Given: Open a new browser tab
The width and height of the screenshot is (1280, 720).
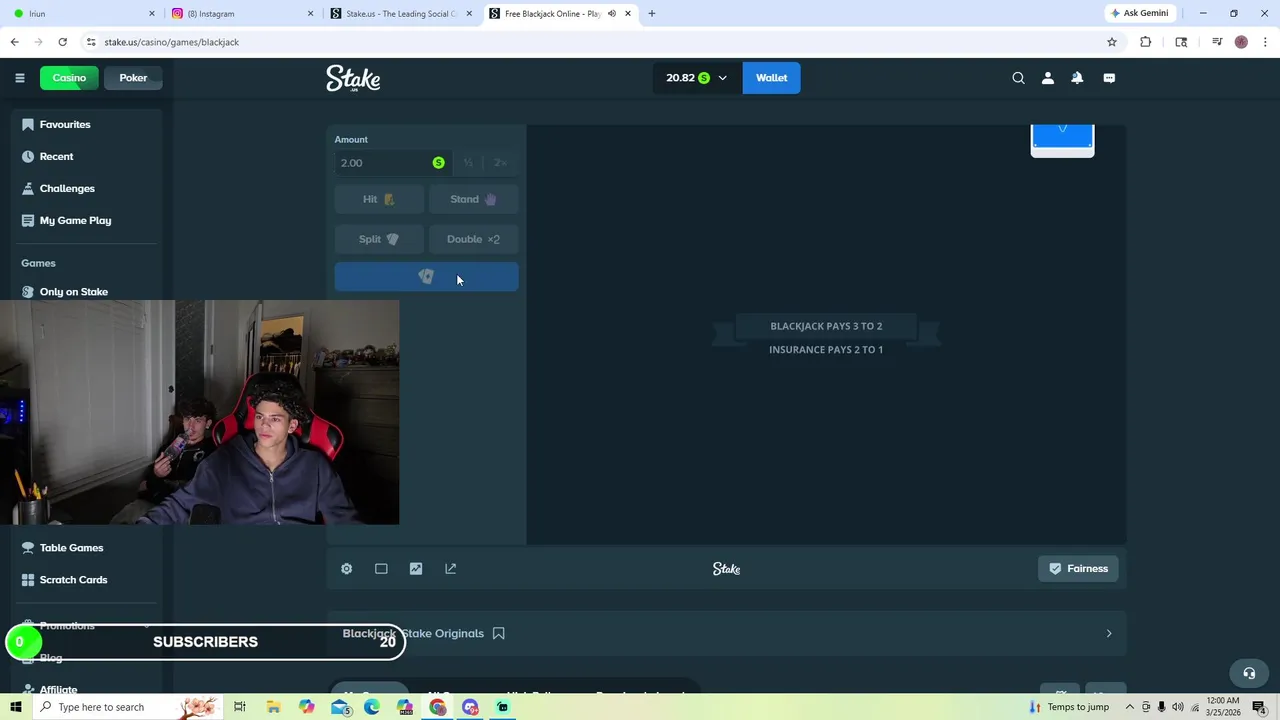Looking at the screenshot, I should 652,13.
